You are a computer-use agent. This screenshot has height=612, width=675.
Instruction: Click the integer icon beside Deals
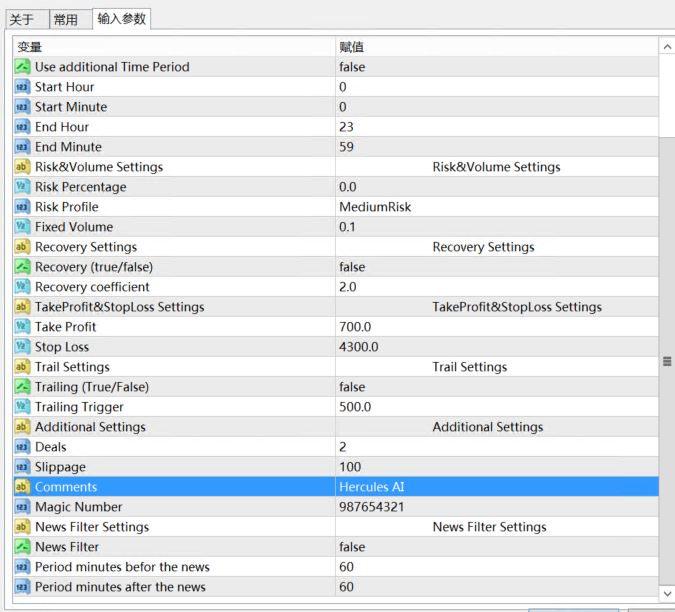coord(22,447)
